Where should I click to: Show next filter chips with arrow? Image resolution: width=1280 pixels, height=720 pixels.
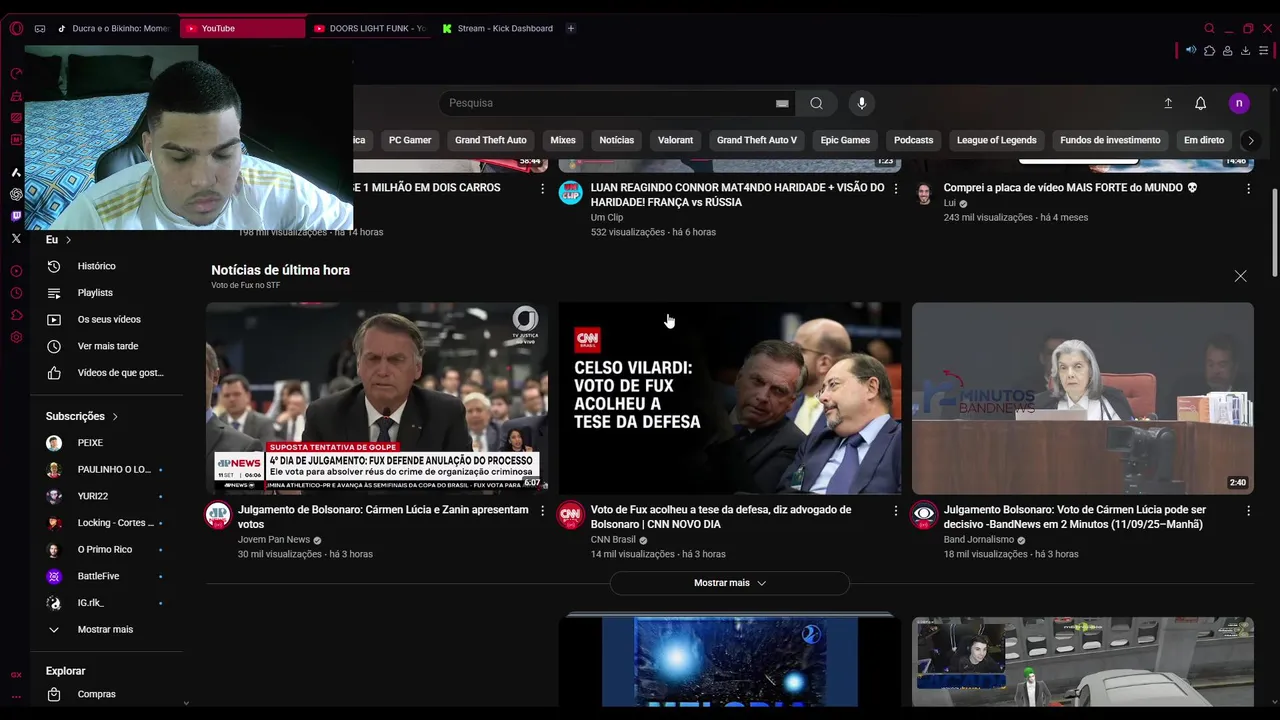coord(1250,140)
